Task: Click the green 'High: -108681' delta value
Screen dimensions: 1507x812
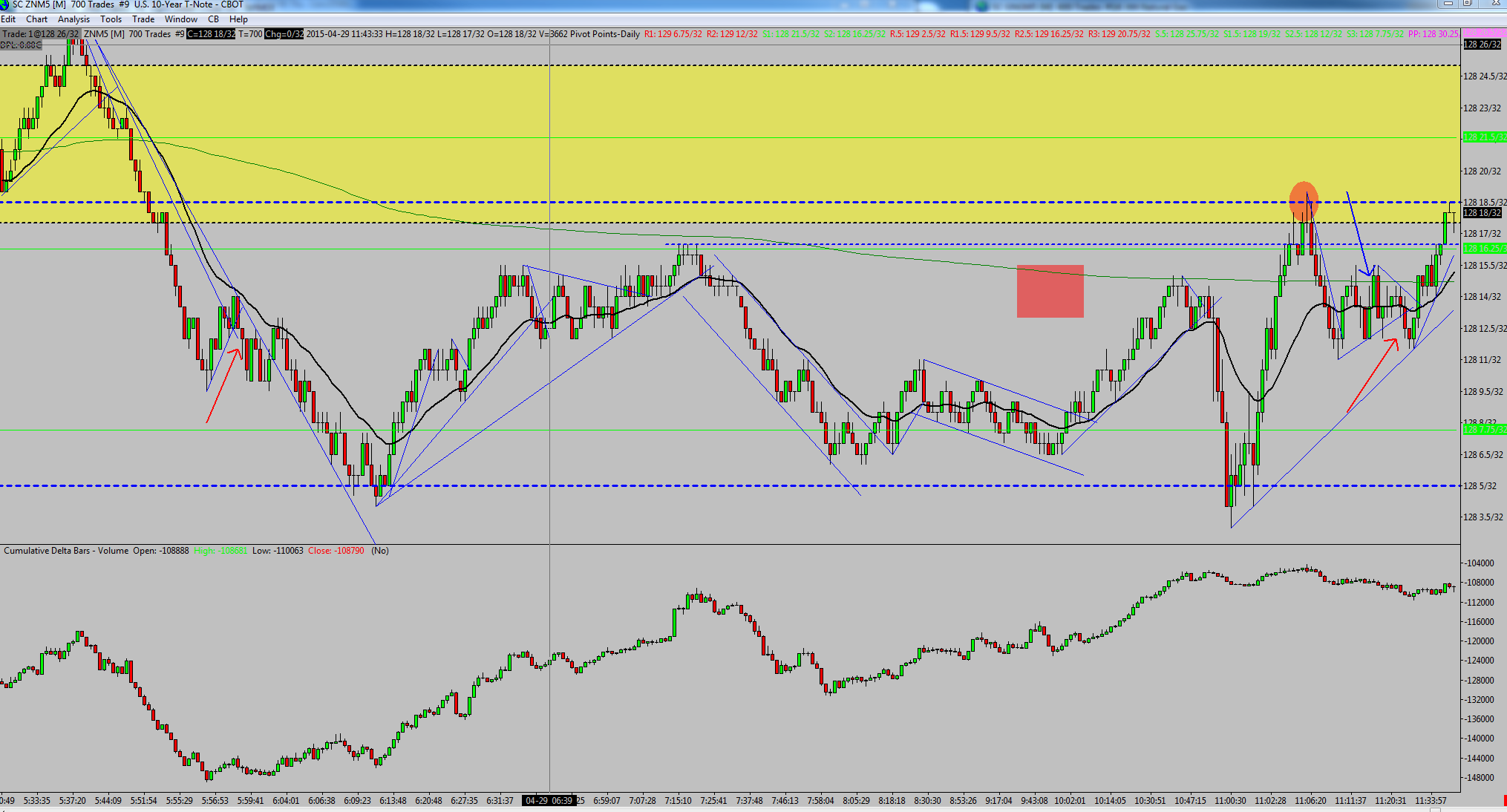Action: 220,551
